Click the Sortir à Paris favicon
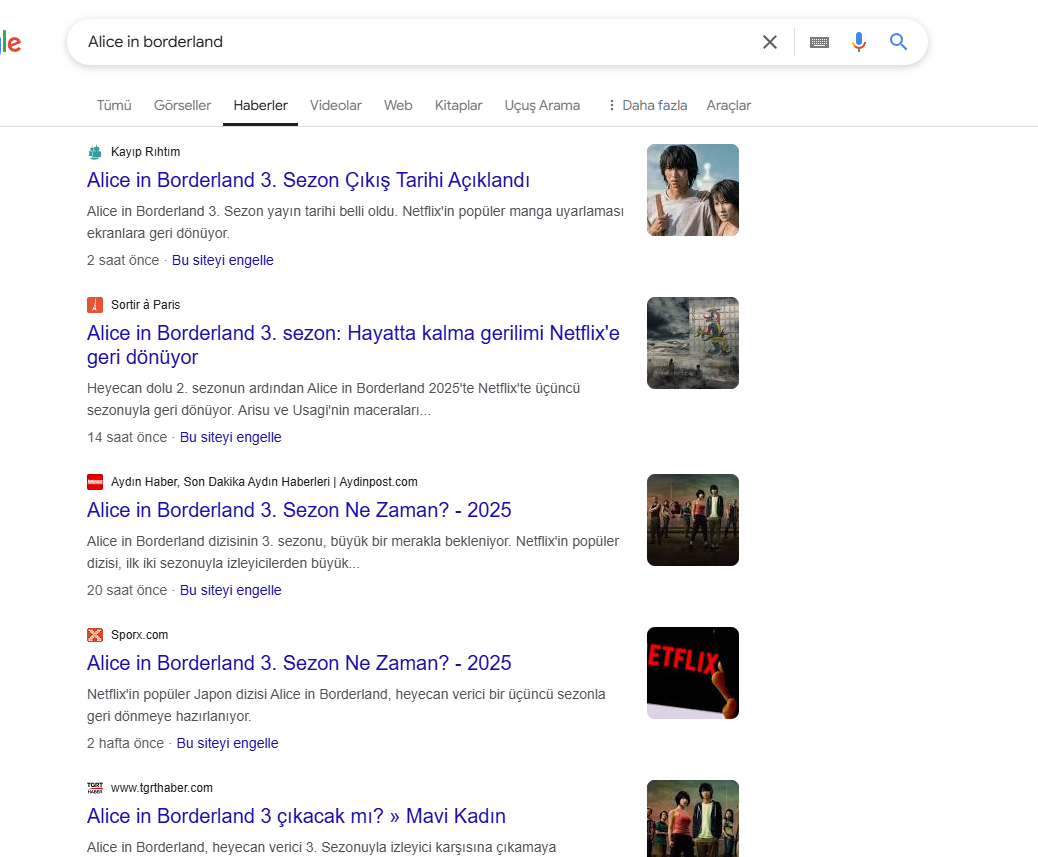 point(95,305)
